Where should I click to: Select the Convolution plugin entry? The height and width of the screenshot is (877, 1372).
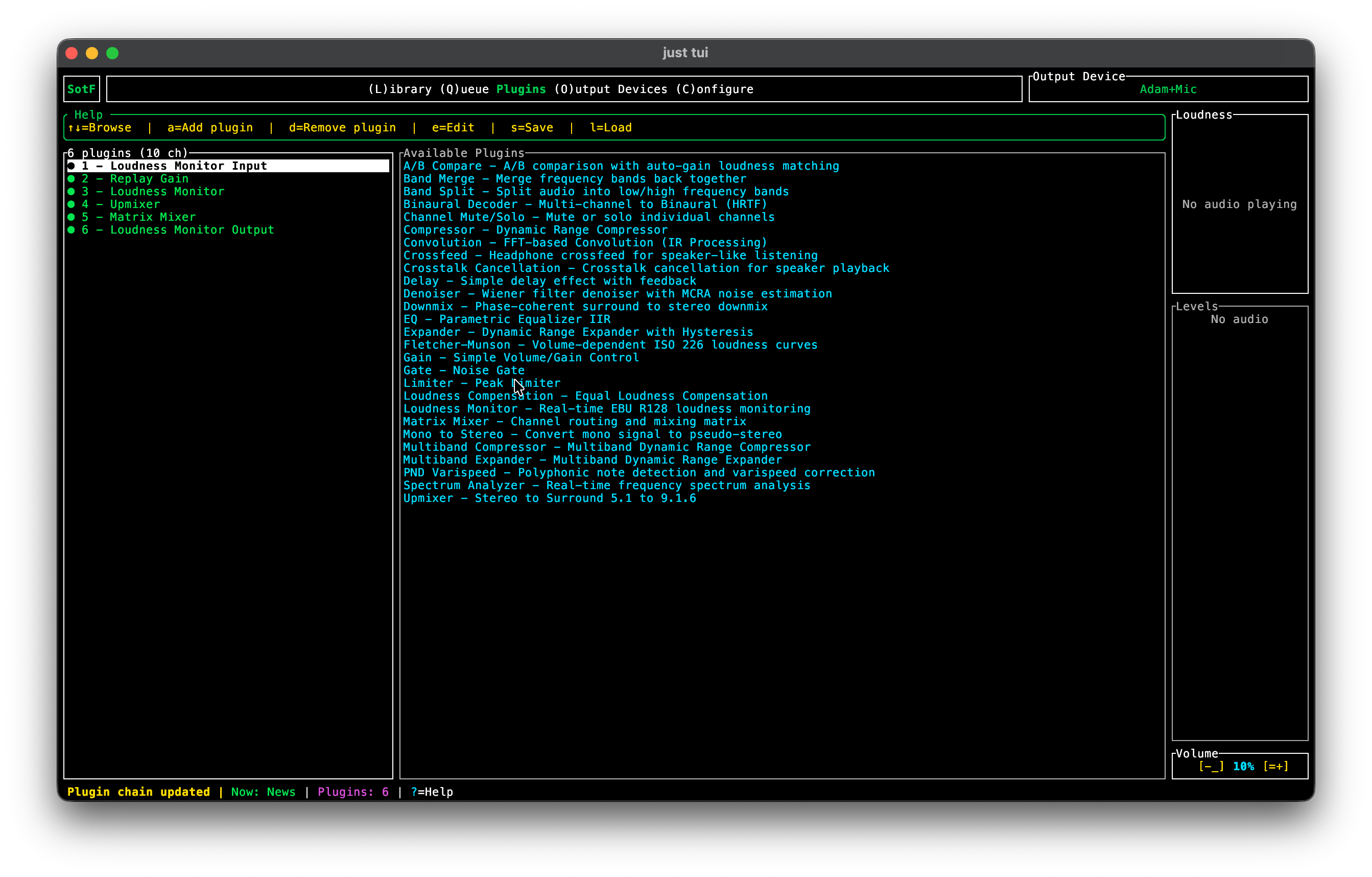(x=585, y=243)
